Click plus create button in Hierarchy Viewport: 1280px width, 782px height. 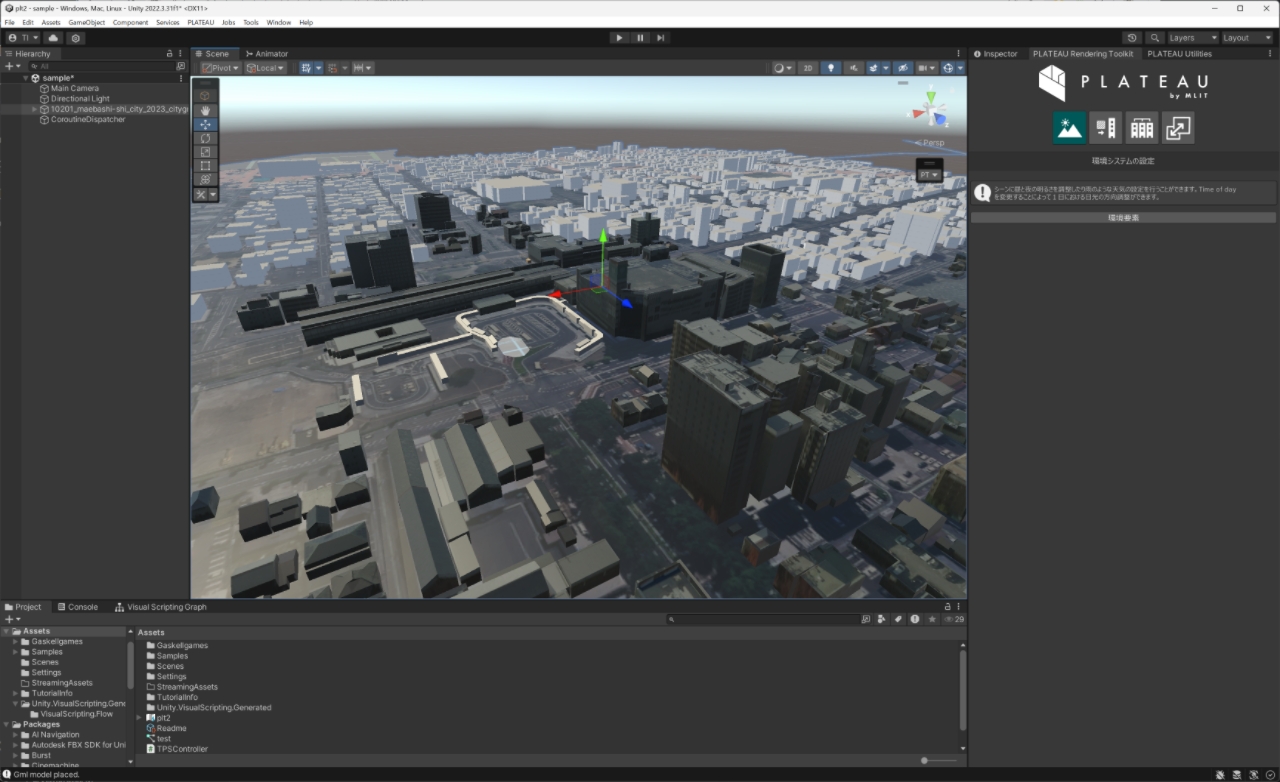coord(12,66)
